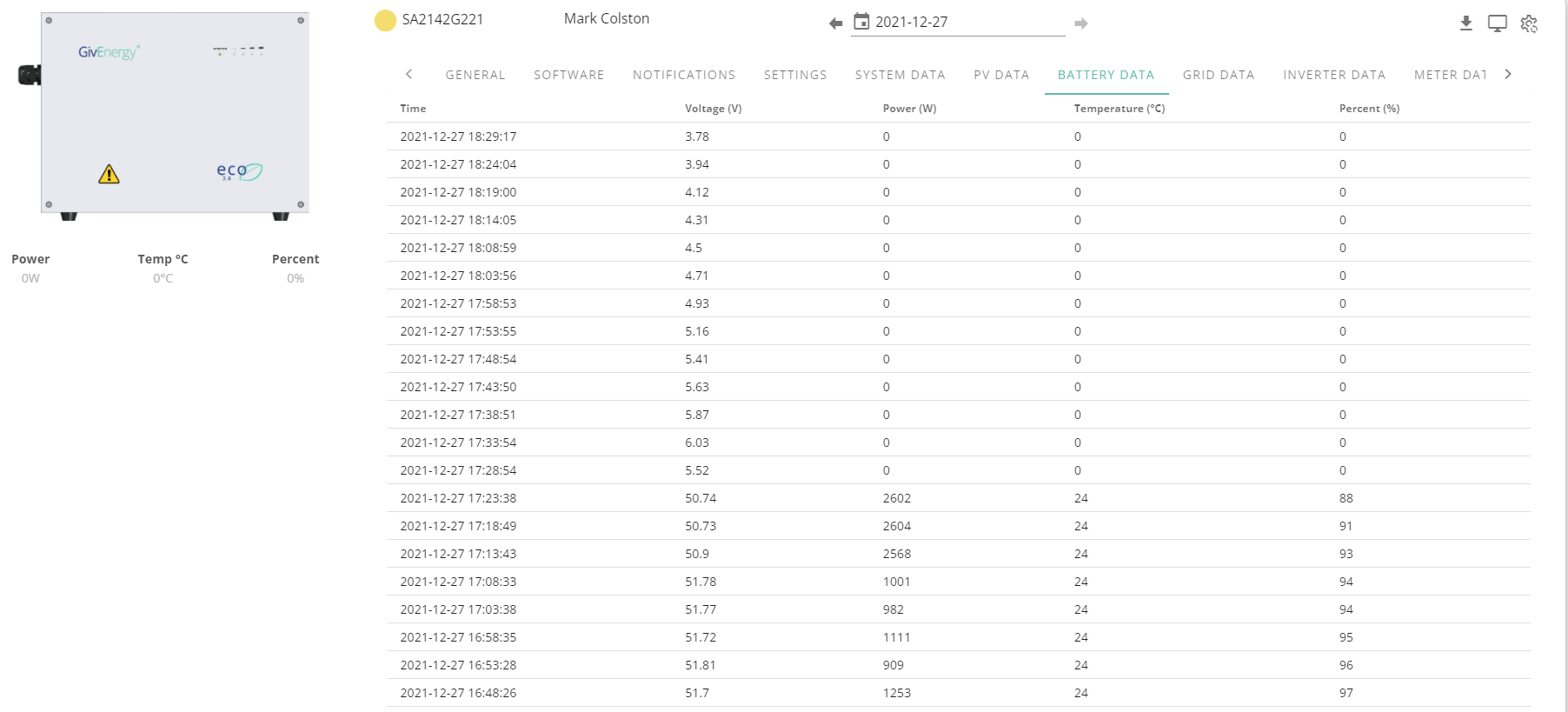Image resolution: width=1568 pixels, height=712 pixels.
Task: Click the GivEnergy inverter image
Action: (x=165, y=116)
